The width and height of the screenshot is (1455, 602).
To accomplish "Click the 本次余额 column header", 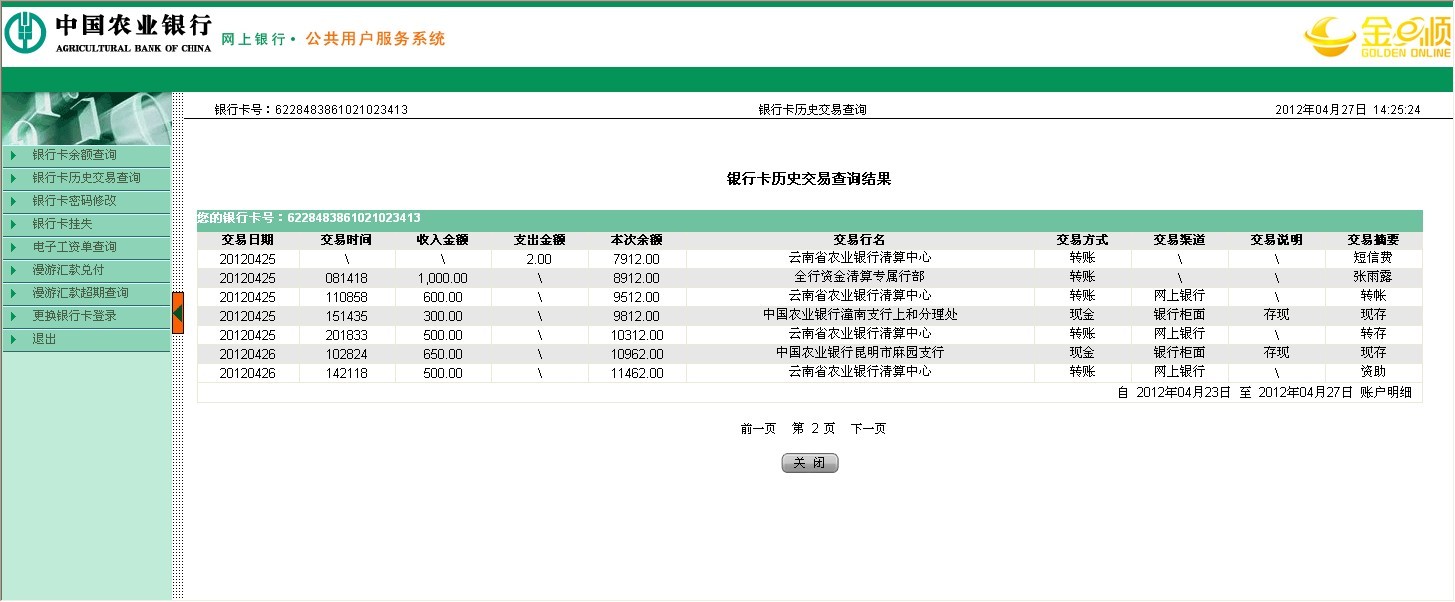I will (x=636, y=240).
